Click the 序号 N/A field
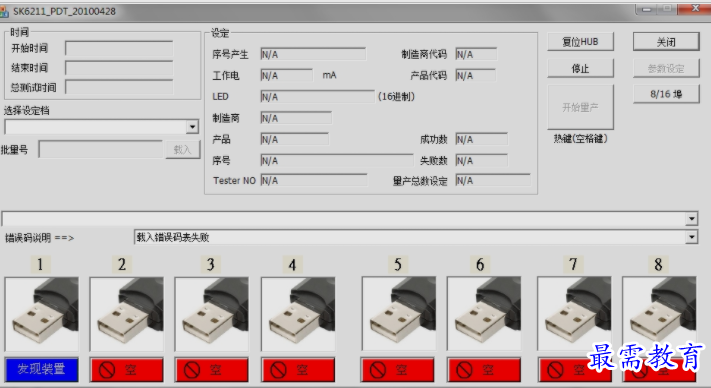Image resolution: width=711 pixels, height=388 pixels. click(337, 160)
